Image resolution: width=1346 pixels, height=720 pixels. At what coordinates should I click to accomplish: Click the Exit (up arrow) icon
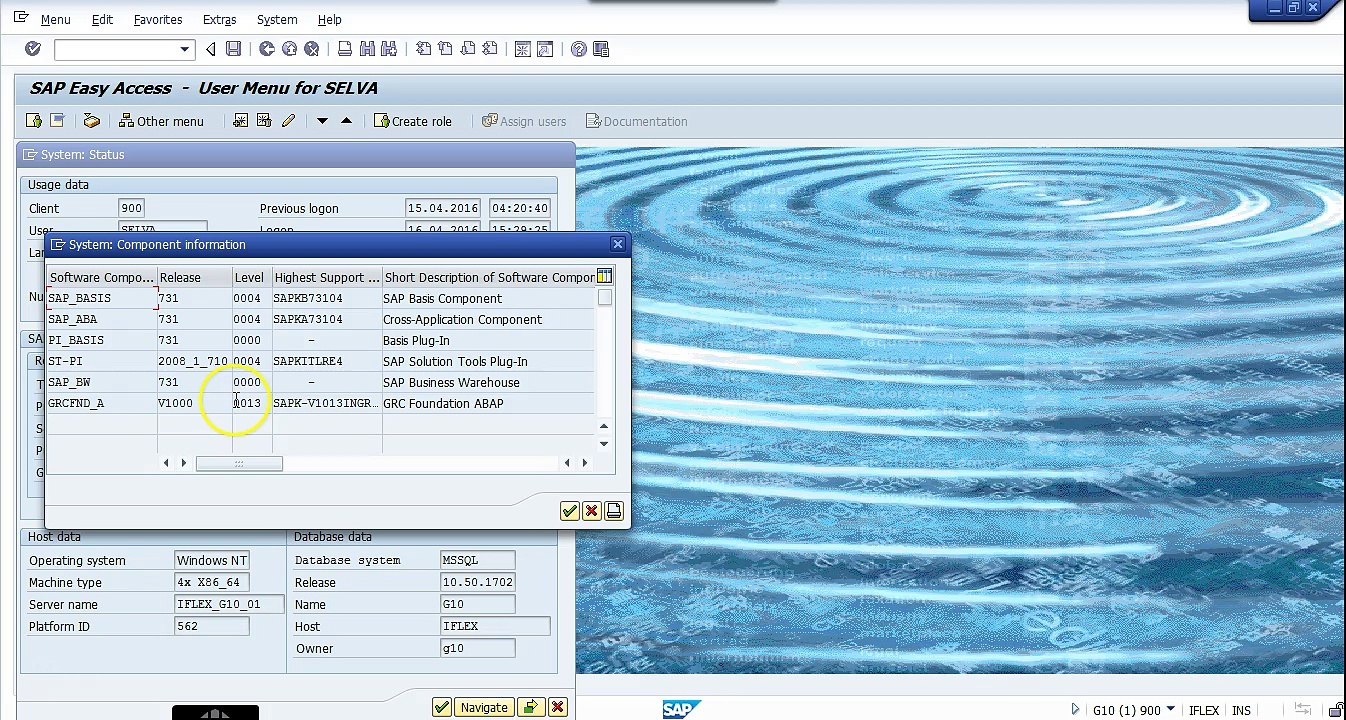pyautogui.click(x=289, y=49)
